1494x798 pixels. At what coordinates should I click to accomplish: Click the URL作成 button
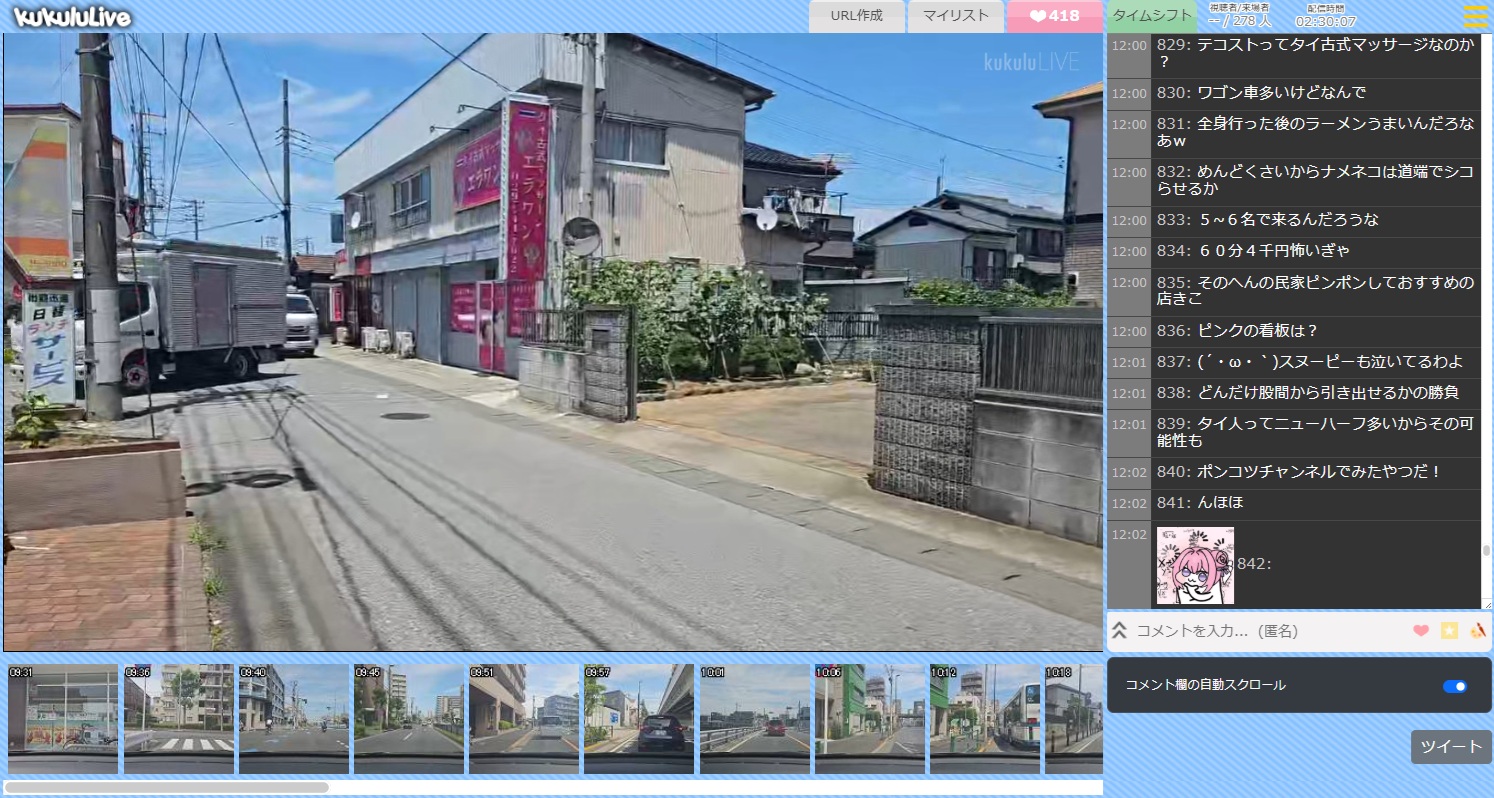(856, 16)
